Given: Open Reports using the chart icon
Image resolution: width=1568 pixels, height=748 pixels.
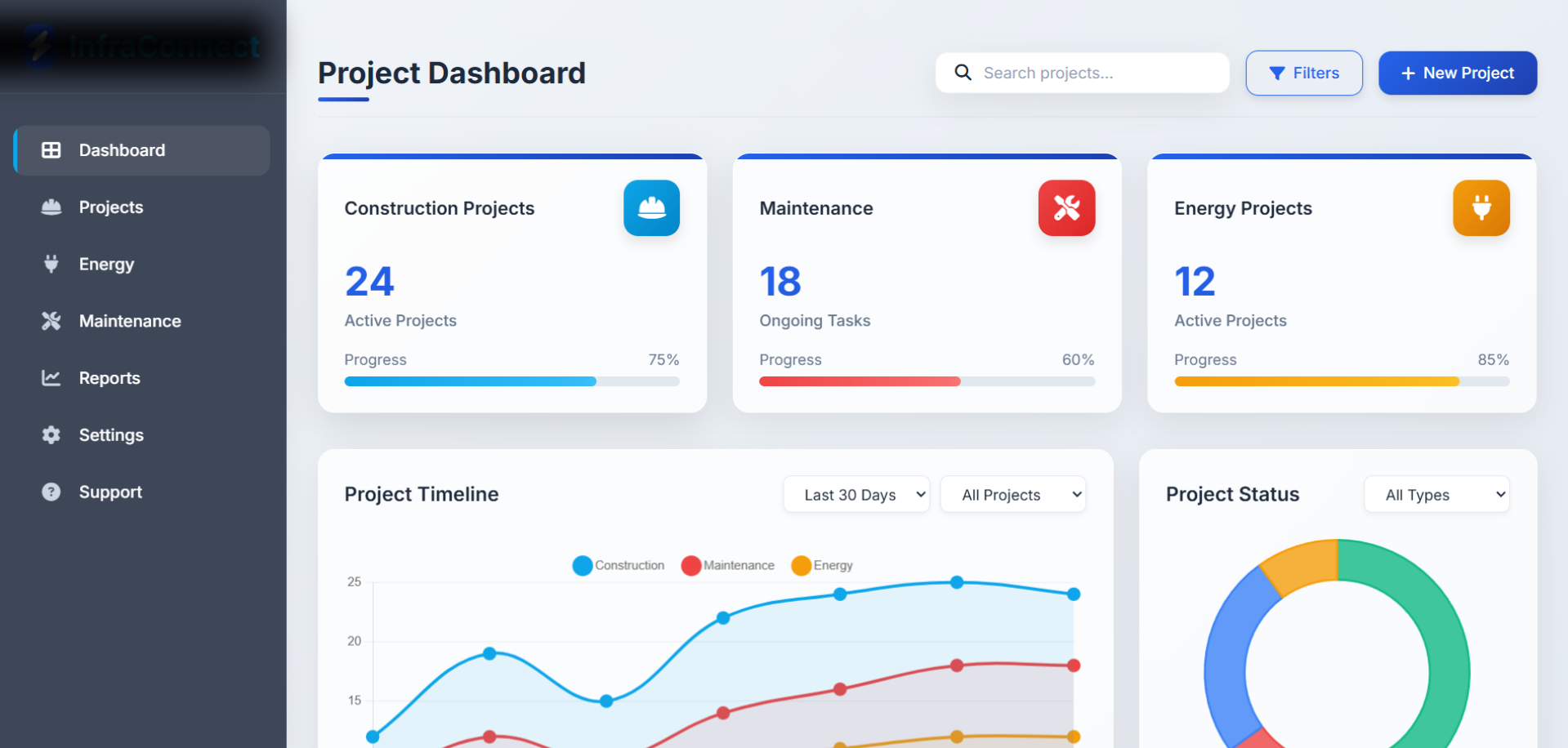Looking at the screenshot, I should pyautogui.click(x=51, y=378).
